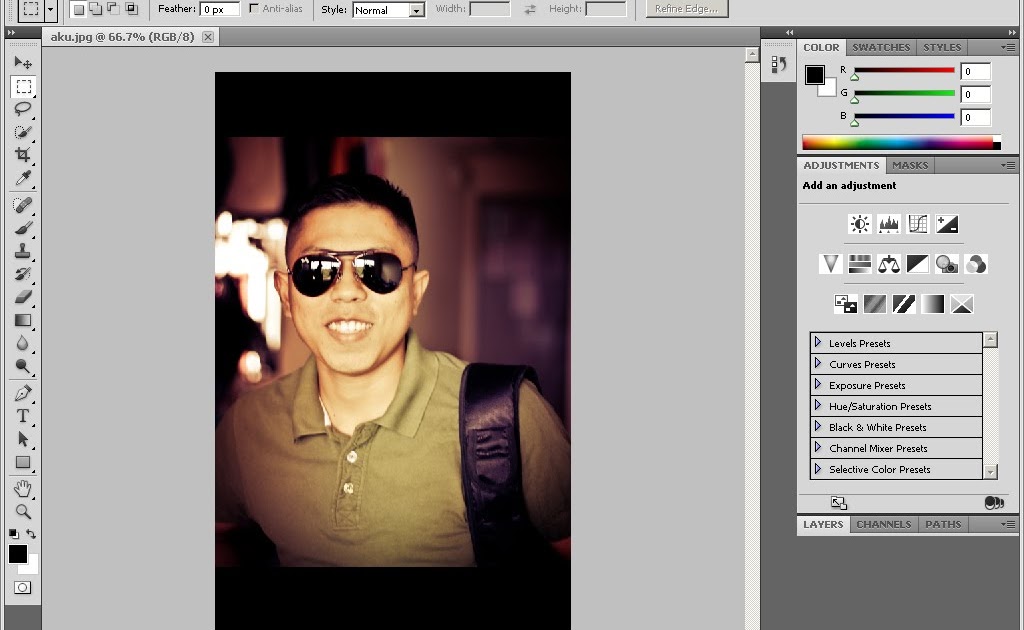Select the Quick Selection tool
The width and height of the screenshot is (1024, 630).
point(23,132)
